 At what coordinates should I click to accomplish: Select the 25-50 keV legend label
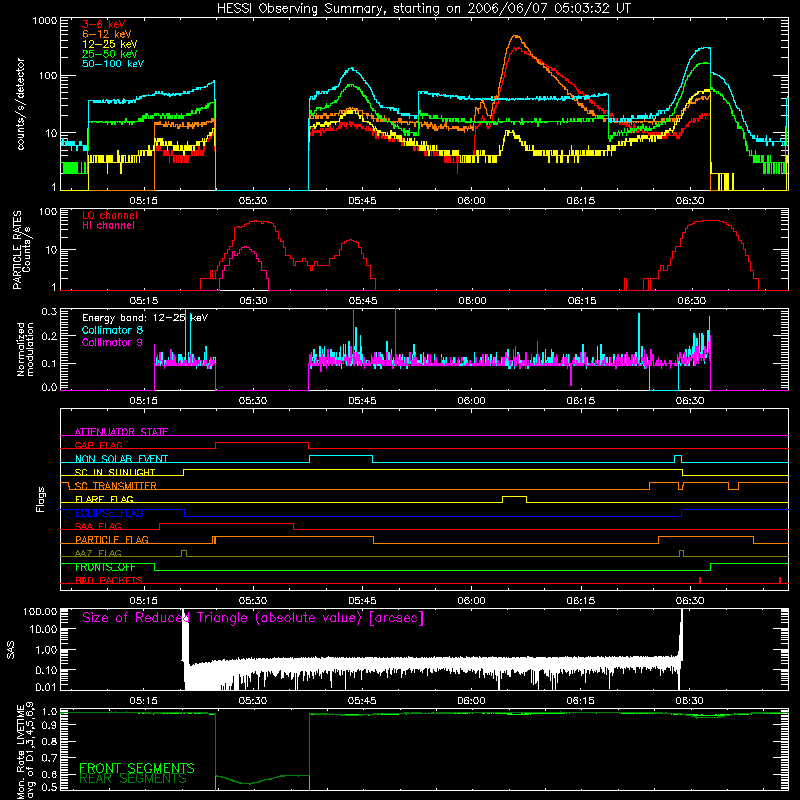[x=110, y=54]
